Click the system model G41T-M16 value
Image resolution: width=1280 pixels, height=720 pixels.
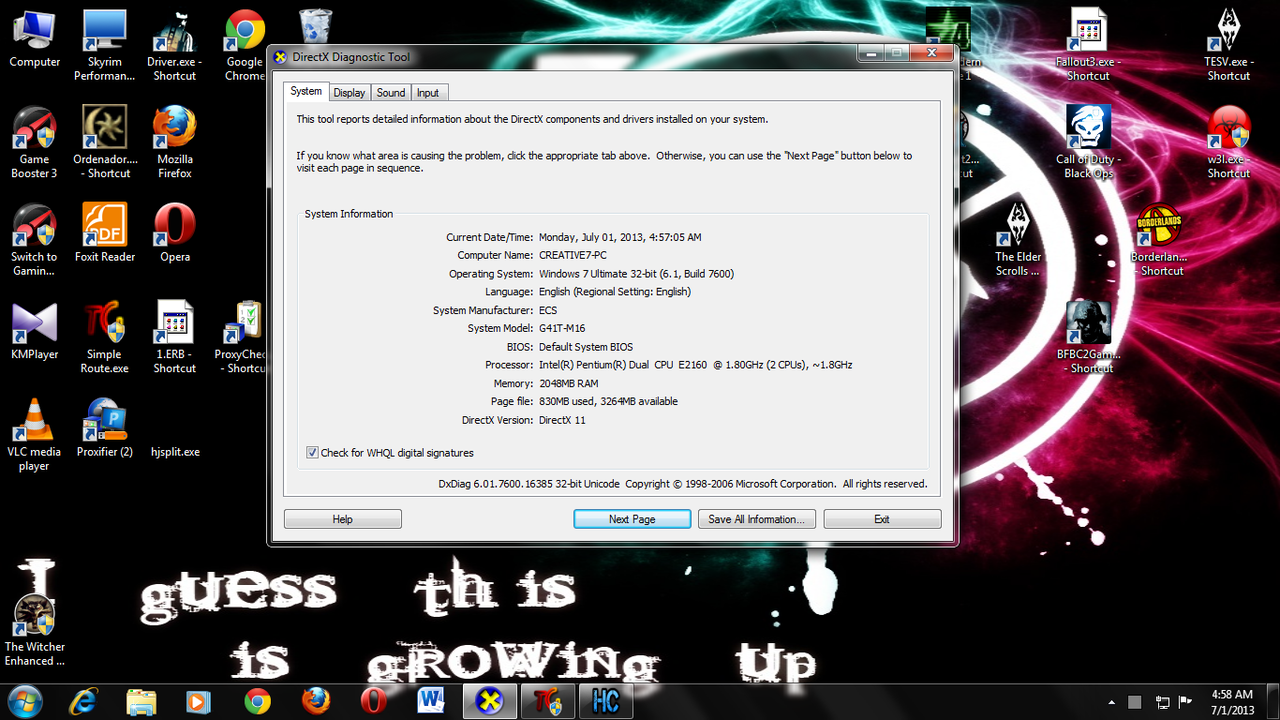[562, 328]
